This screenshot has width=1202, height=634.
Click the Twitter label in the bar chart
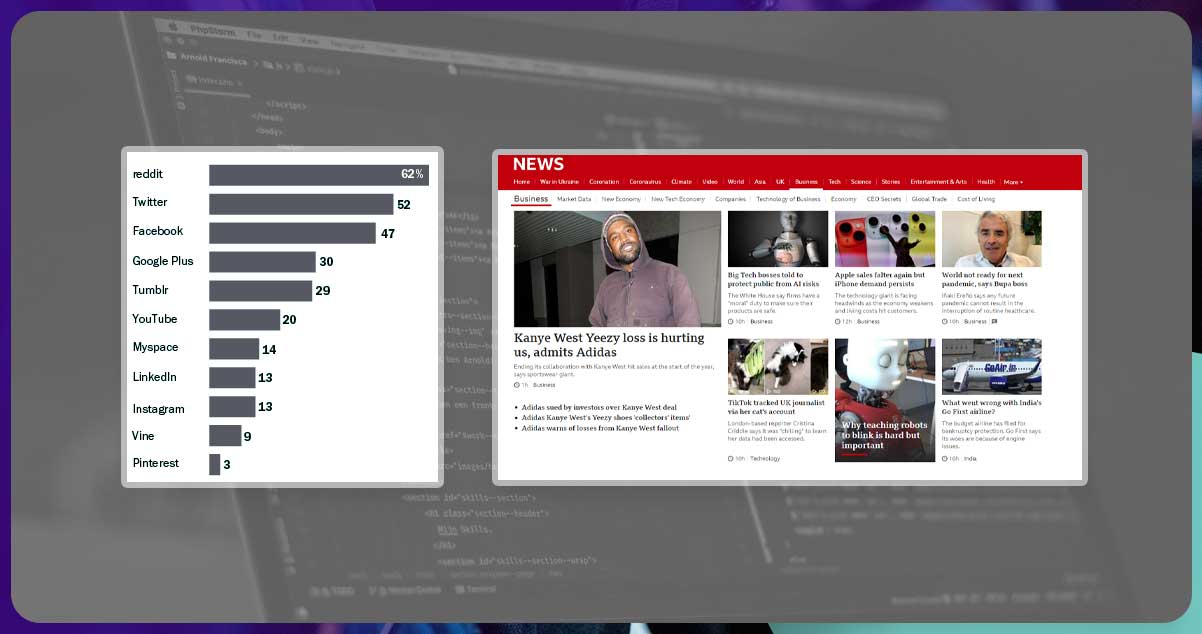(150, 202)
